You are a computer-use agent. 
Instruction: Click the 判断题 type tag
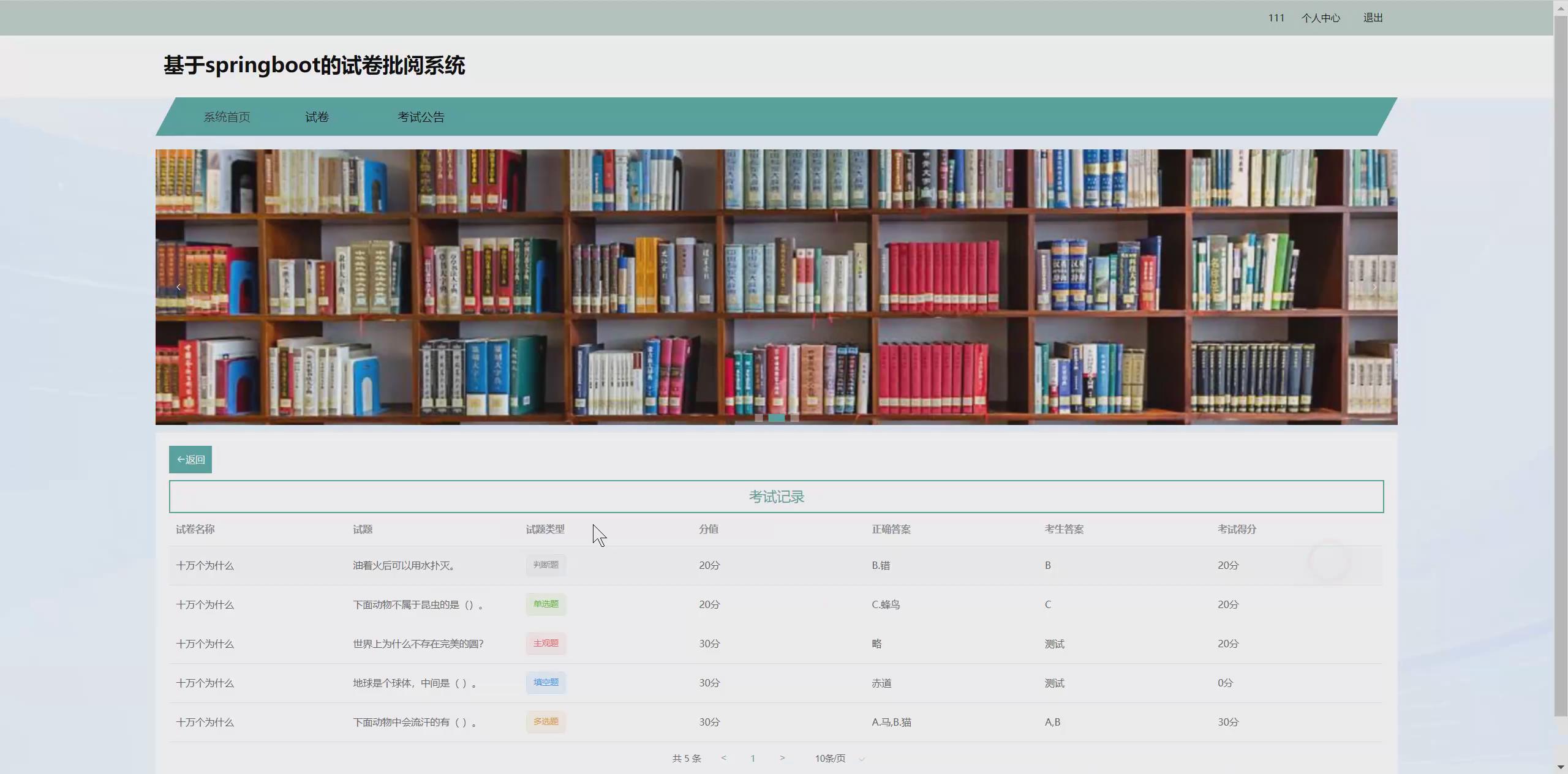point(546,565)
